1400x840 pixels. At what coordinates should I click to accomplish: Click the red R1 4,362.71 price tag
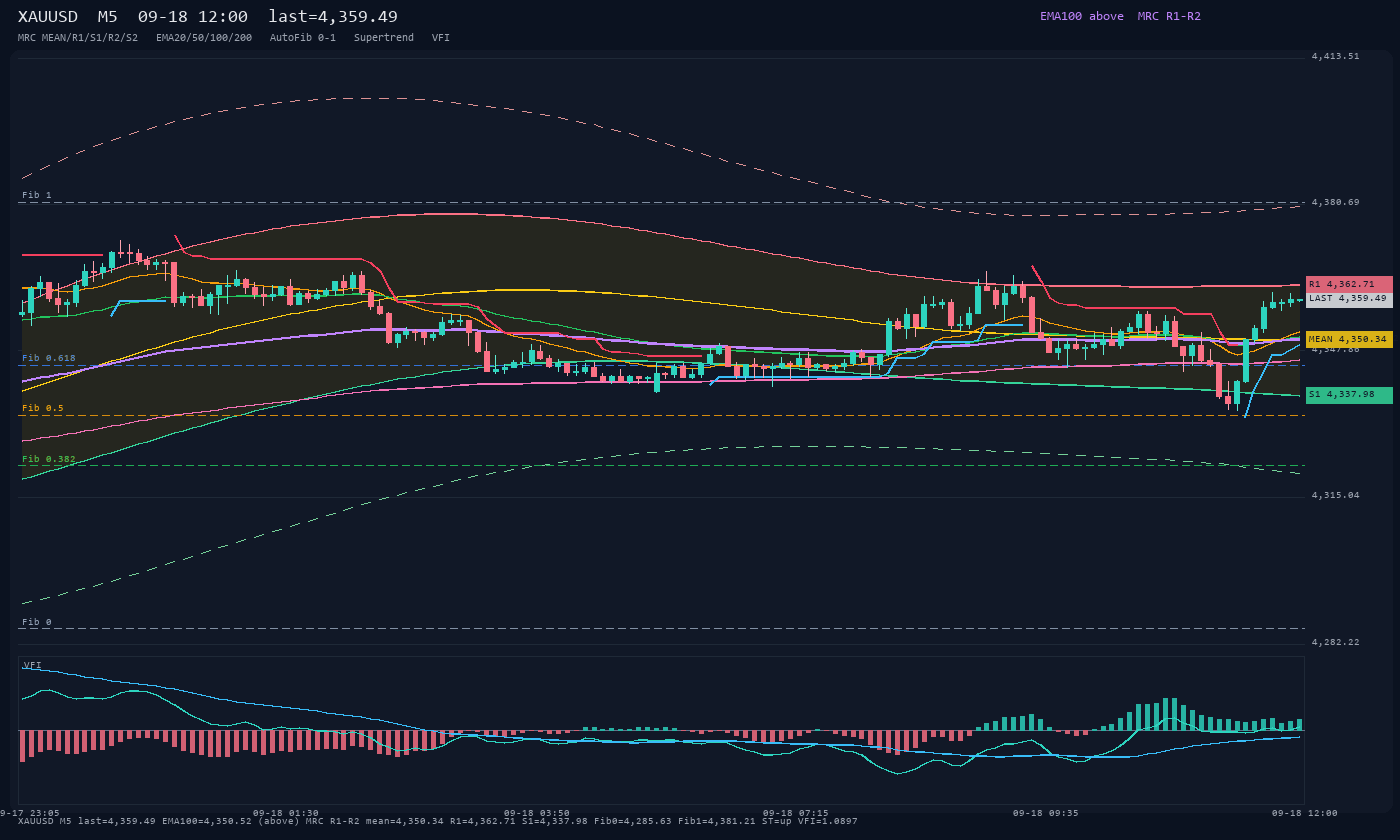pos(1349,284)
